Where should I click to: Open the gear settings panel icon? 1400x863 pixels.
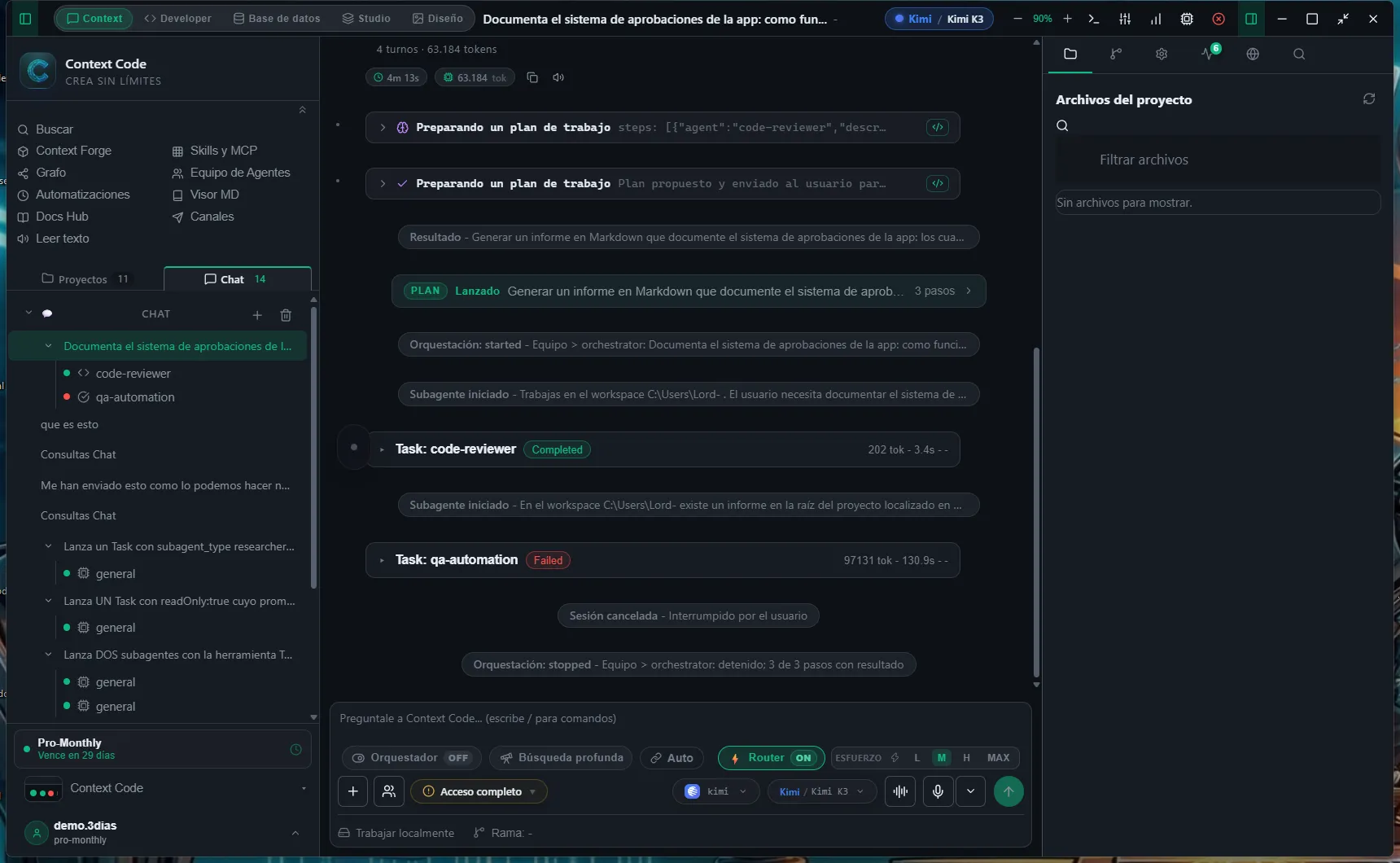1162,54
